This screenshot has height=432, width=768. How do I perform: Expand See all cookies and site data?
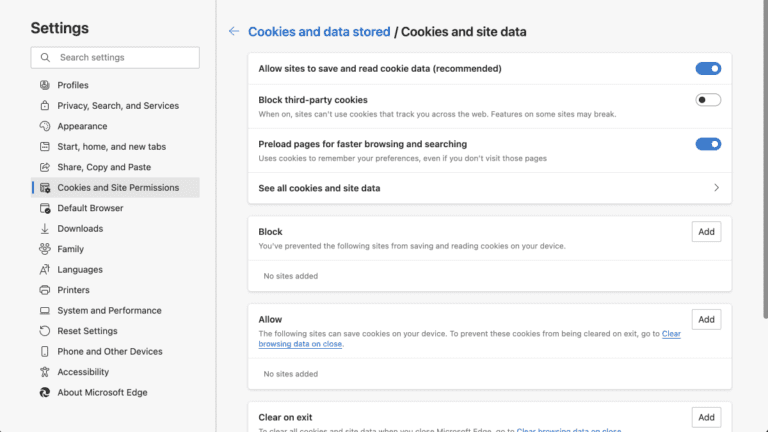[716, 188]
